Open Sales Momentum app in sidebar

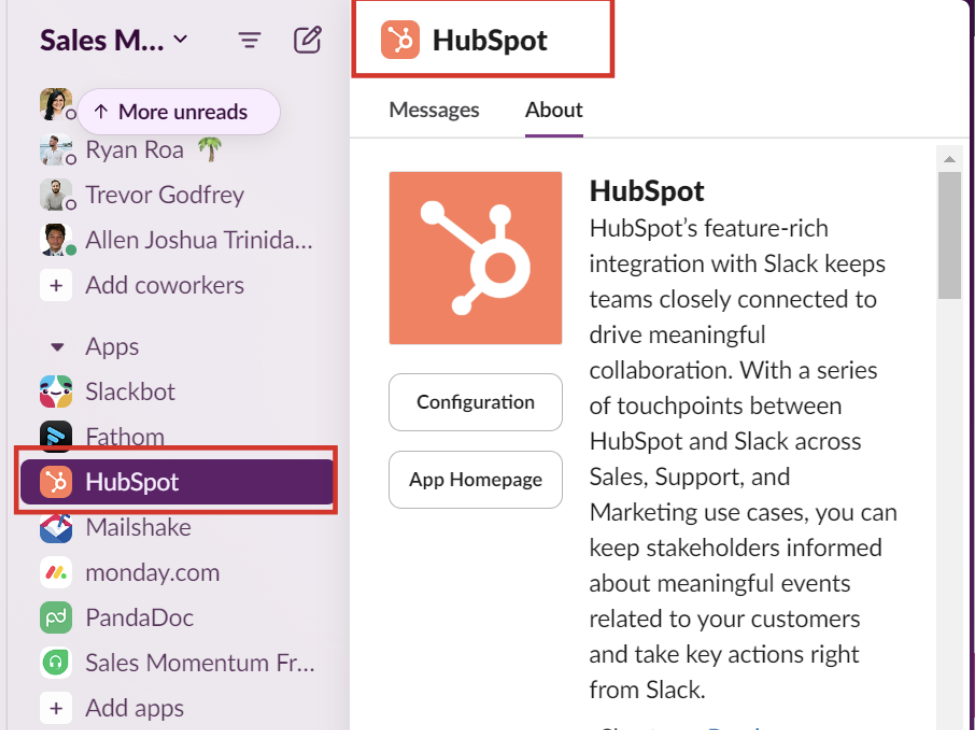tap(200, 663)
